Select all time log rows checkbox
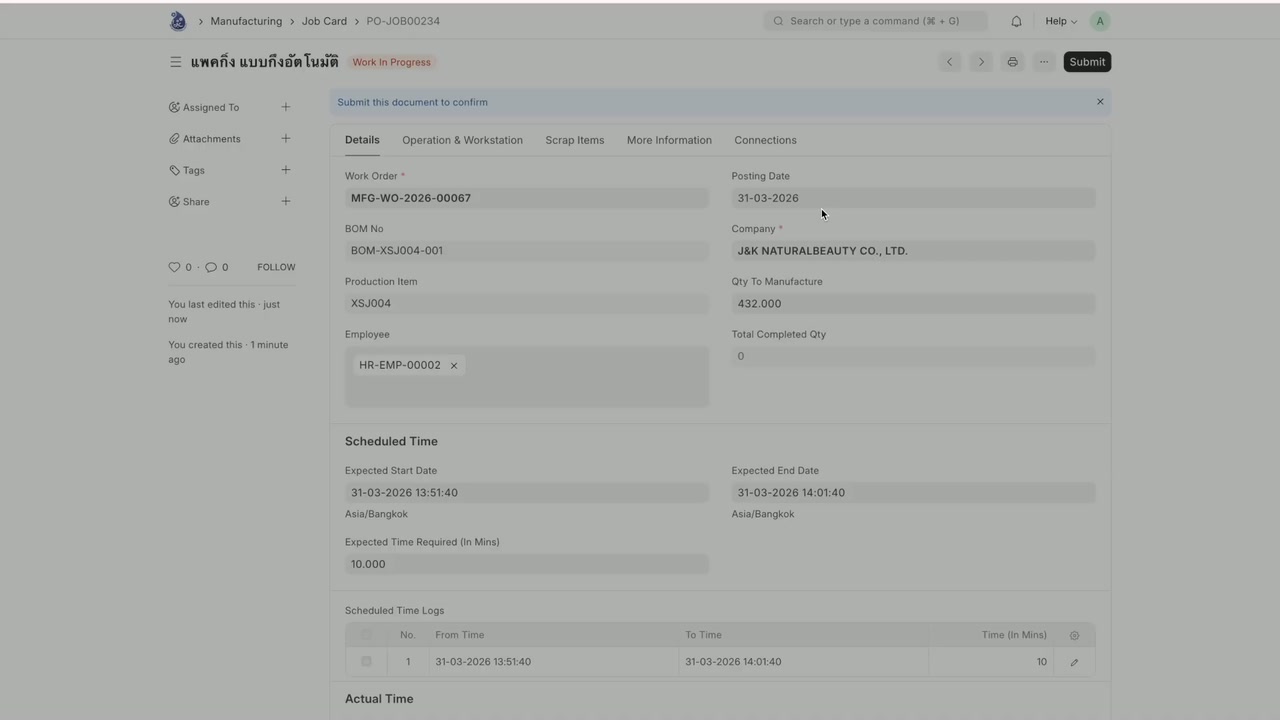Screen dimensions: 1280x720 pyautogui.click(x=366, y=635)
